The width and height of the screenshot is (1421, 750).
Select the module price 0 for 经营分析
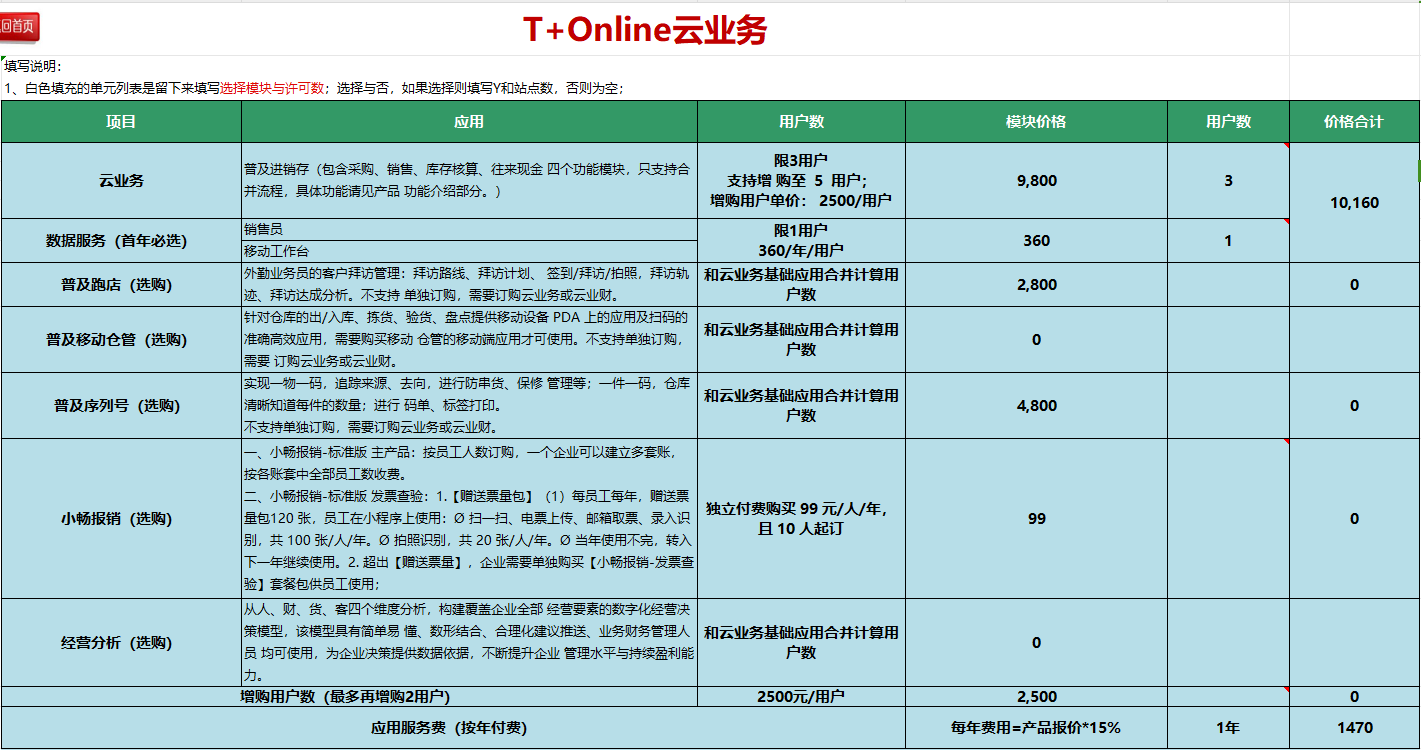pos(1036,643)
